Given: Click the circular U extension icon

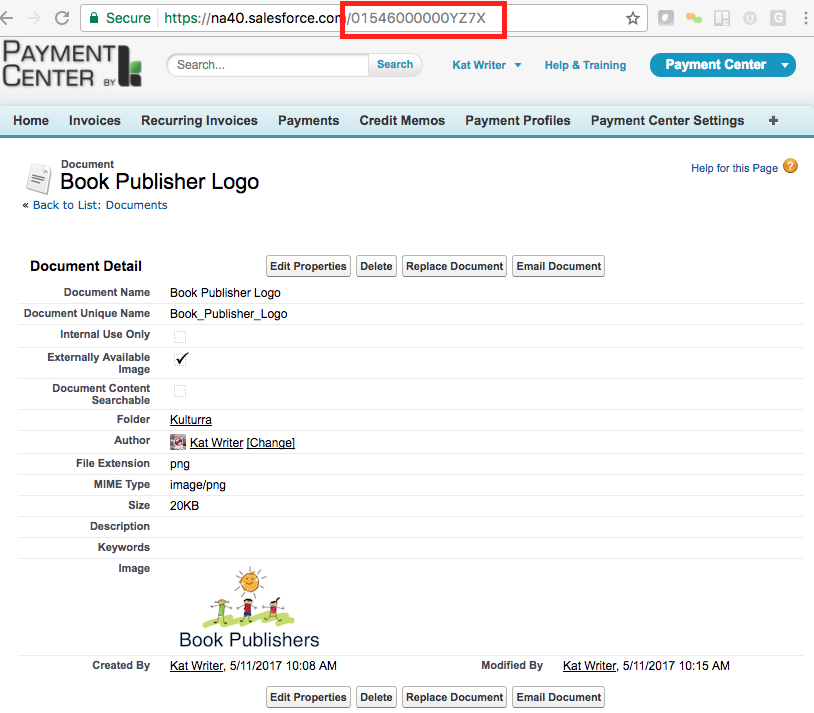Looking at the screenshot, I should tap(750, 19).
